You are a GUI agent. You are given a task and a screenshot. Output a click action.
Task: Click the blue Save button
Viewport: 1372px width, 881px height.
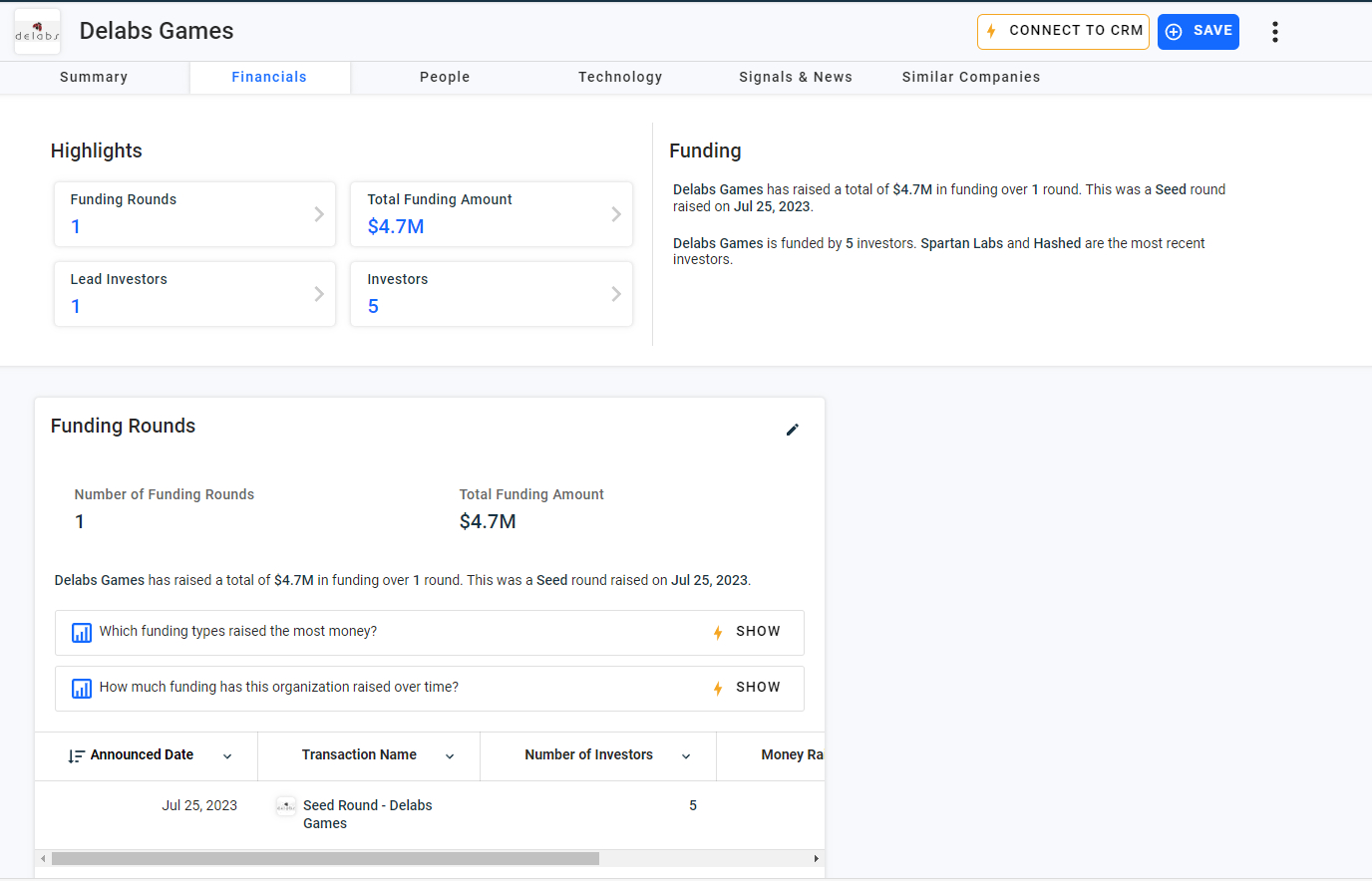click(x=1198, y=31)
